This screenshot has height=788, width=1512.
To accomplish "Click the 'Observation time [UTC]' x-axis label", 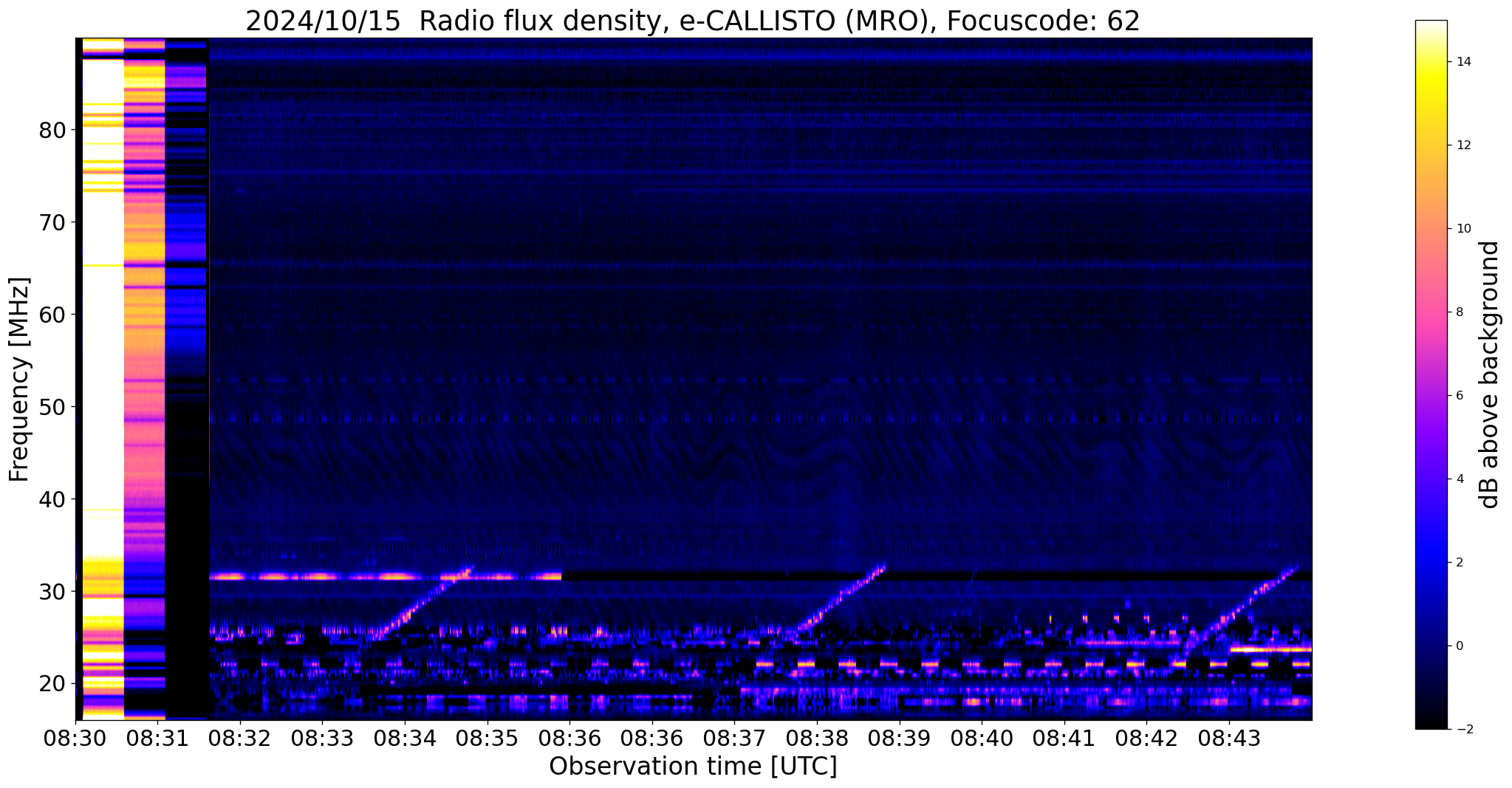I will pyautogui.click(x=693, y=766).
